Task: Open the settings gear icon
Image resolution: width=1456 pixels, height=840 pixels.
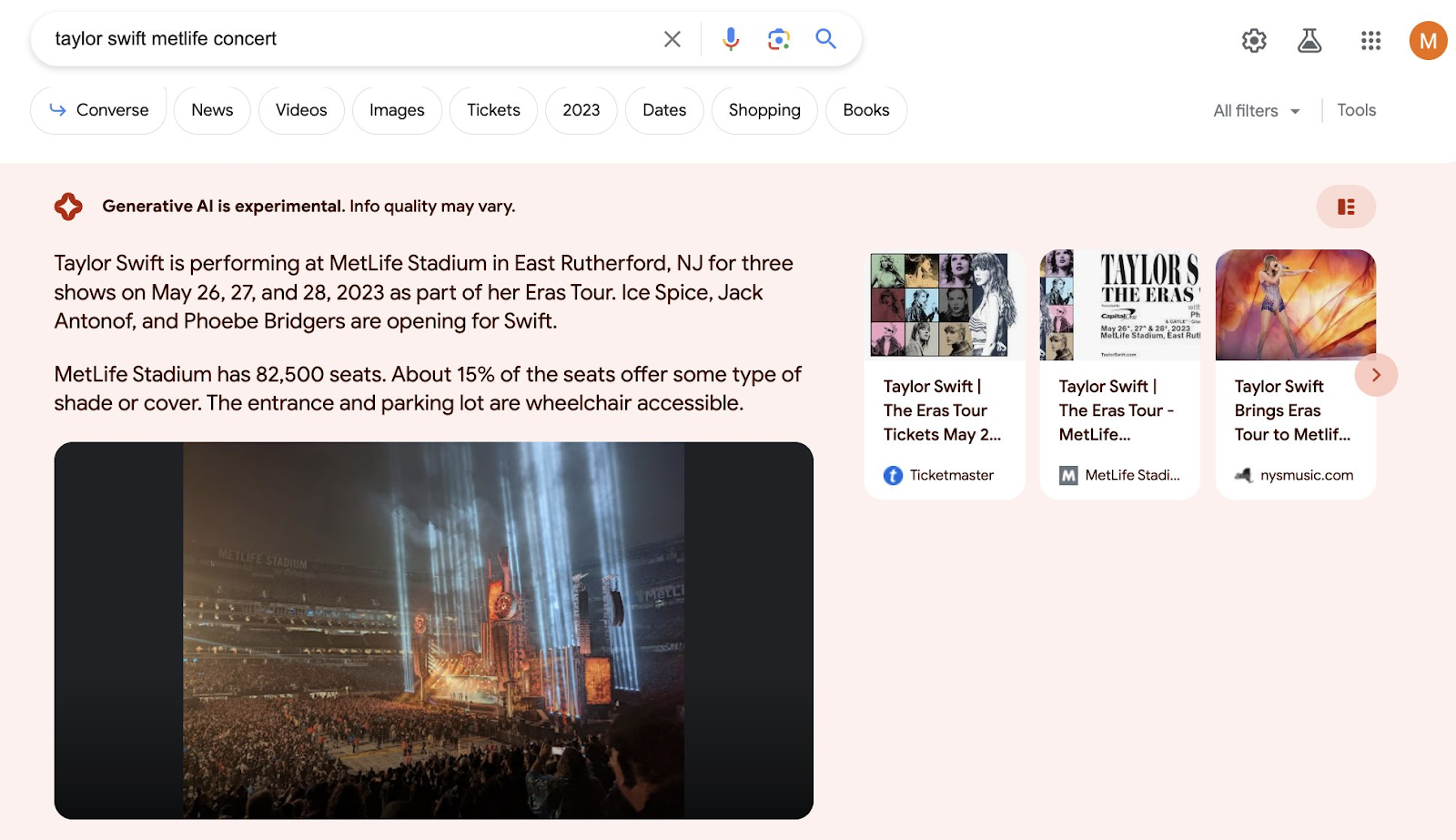Action: point(1254,41)
